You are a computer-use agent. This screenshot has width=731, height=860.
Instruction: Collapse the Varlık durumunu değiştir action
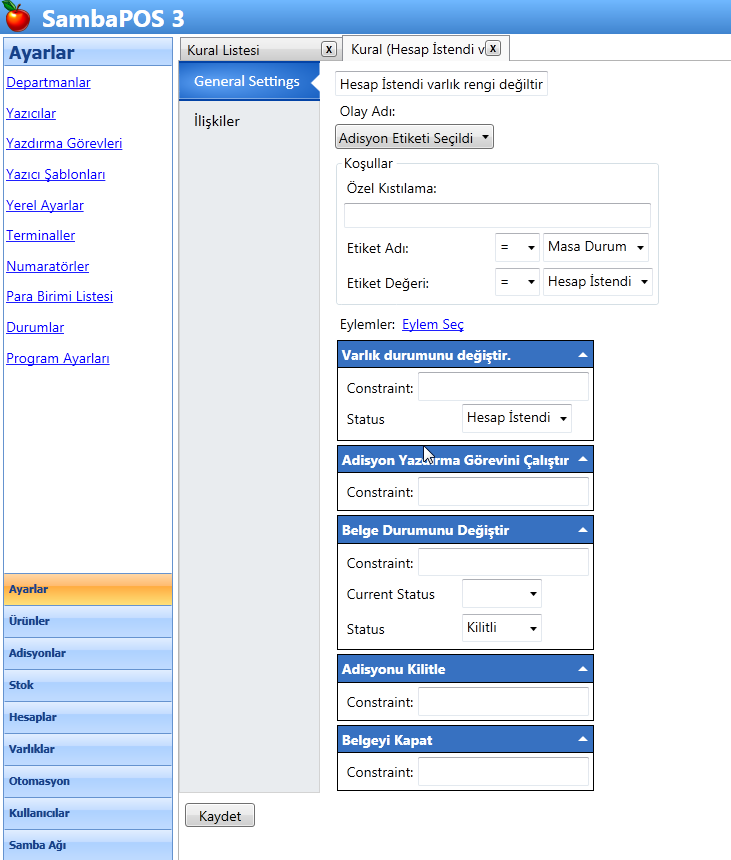click(583, 355)
